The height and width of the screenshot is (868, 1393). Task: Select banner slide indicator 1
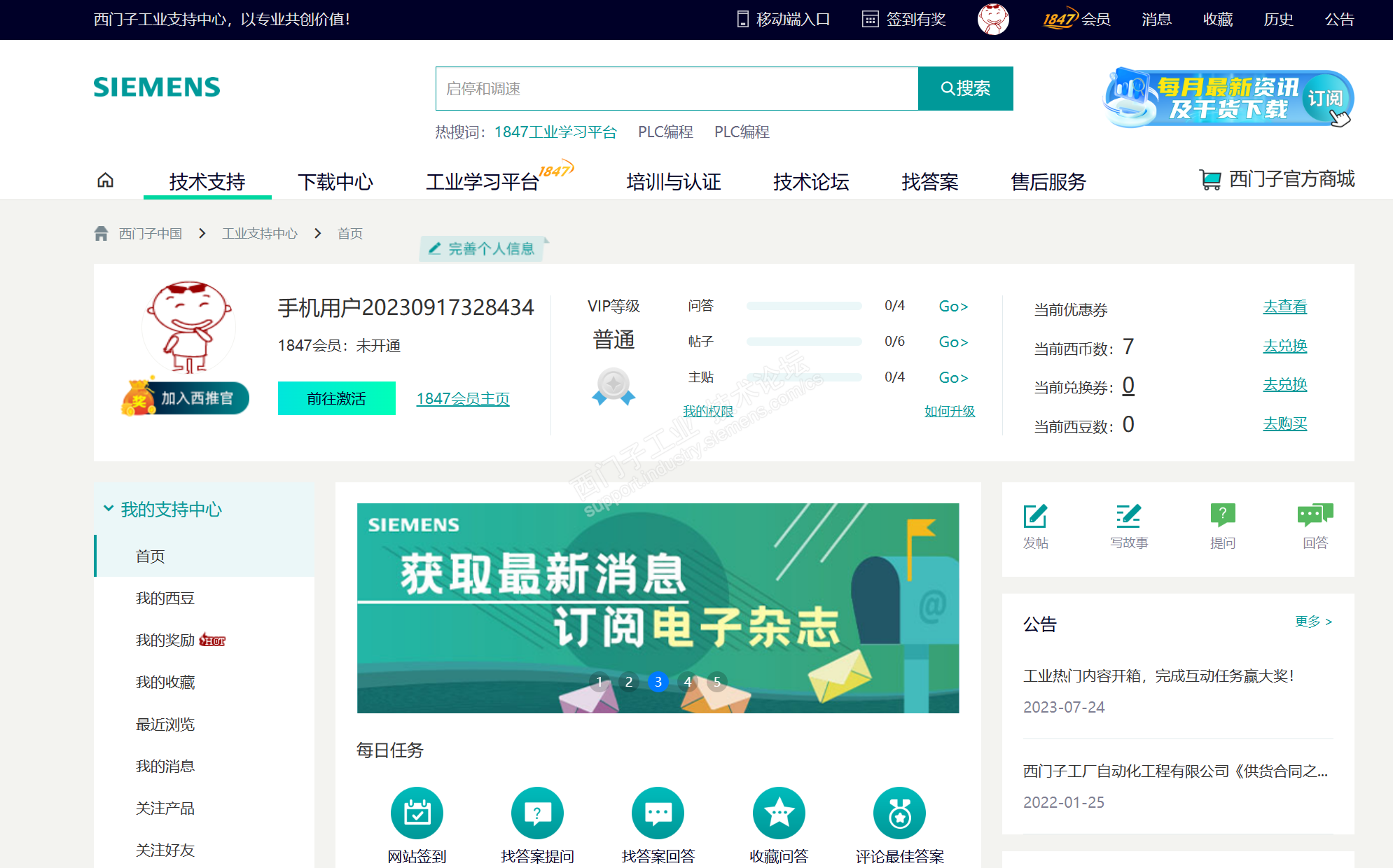pos(599,682)
